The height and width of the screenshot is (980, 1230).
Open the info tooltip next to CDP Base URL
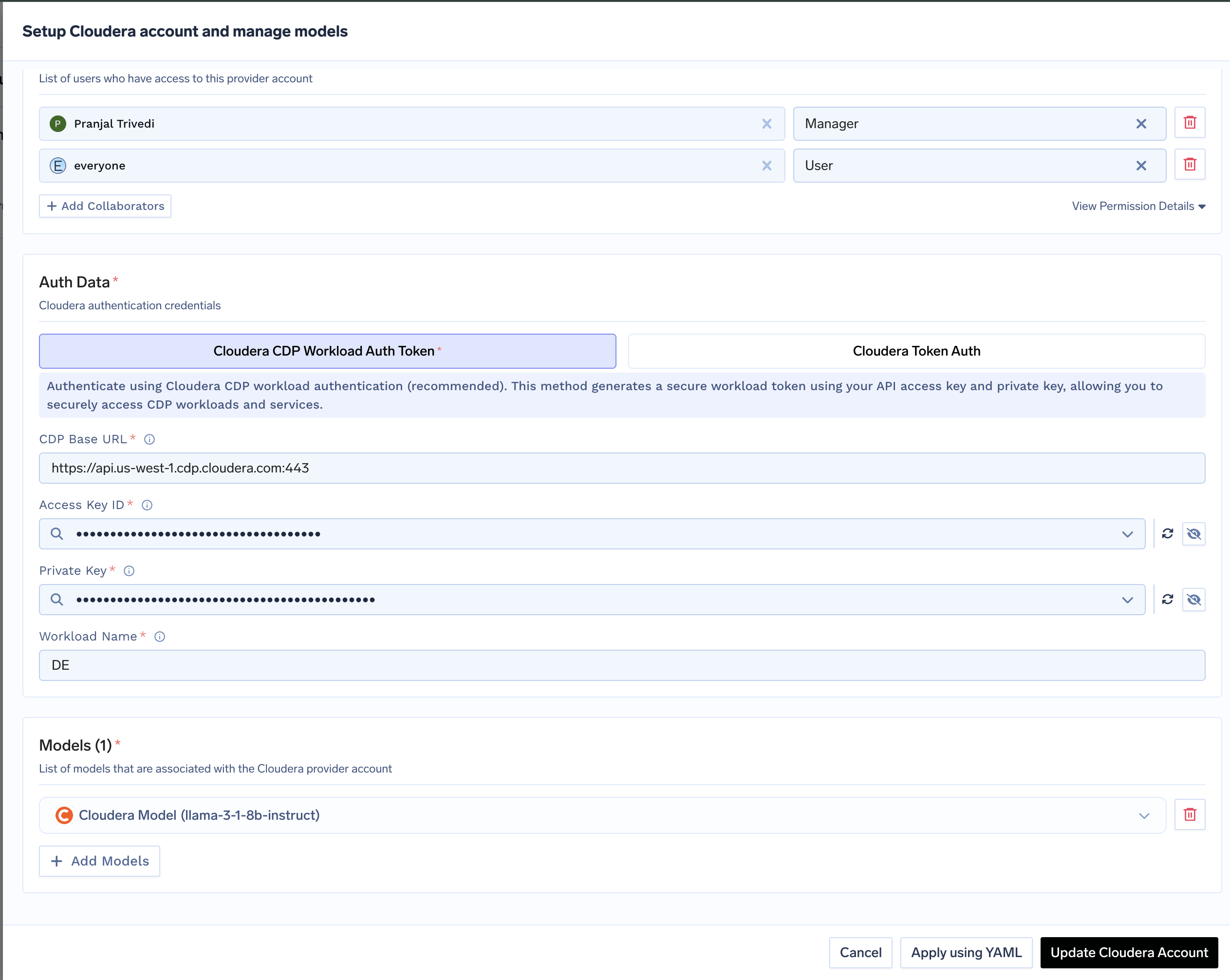[x=149, y=439]
